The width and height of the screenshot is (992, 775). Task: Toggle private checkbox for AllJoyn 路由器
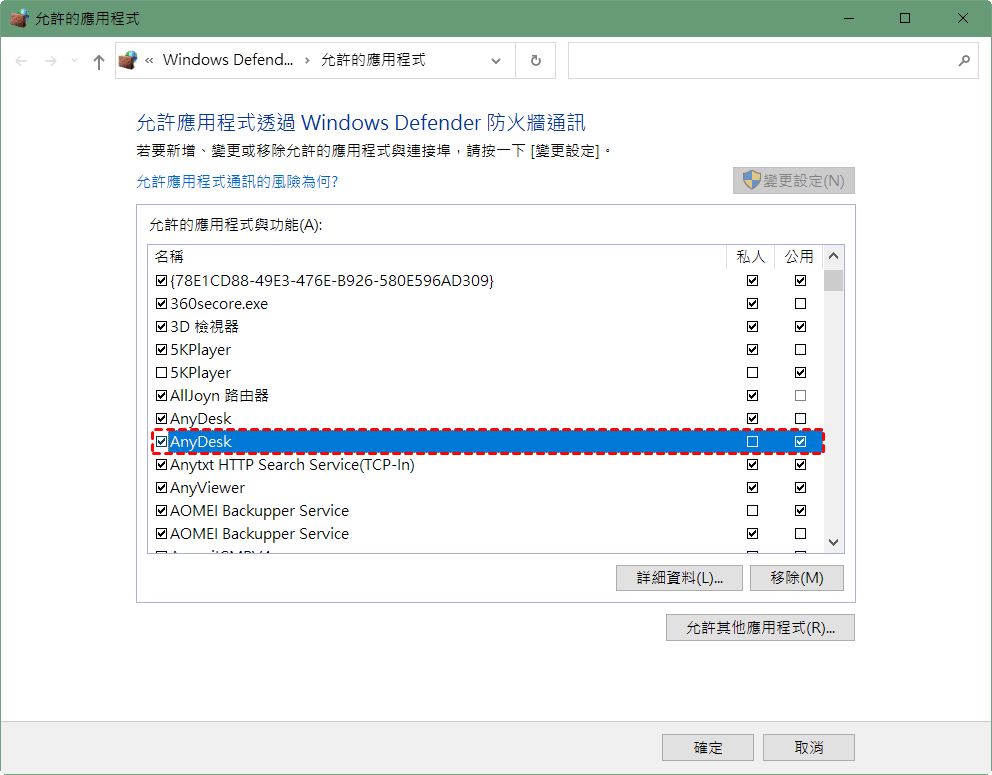tap(752, 395)
